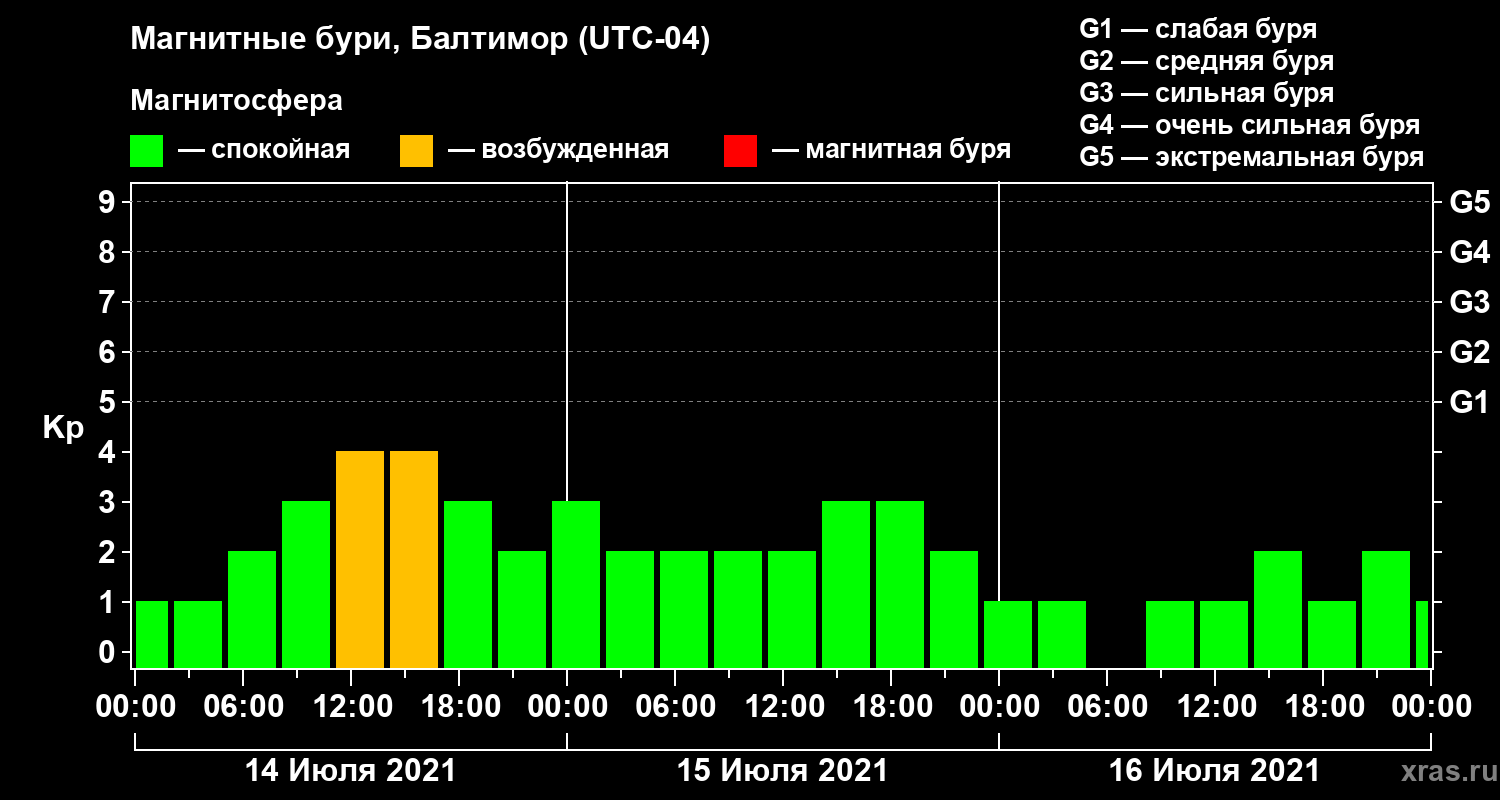This screenshot has height=800, width=1500.
Task: Click the orange 'возбужденная' legend swatch
Action: point(416,151)
